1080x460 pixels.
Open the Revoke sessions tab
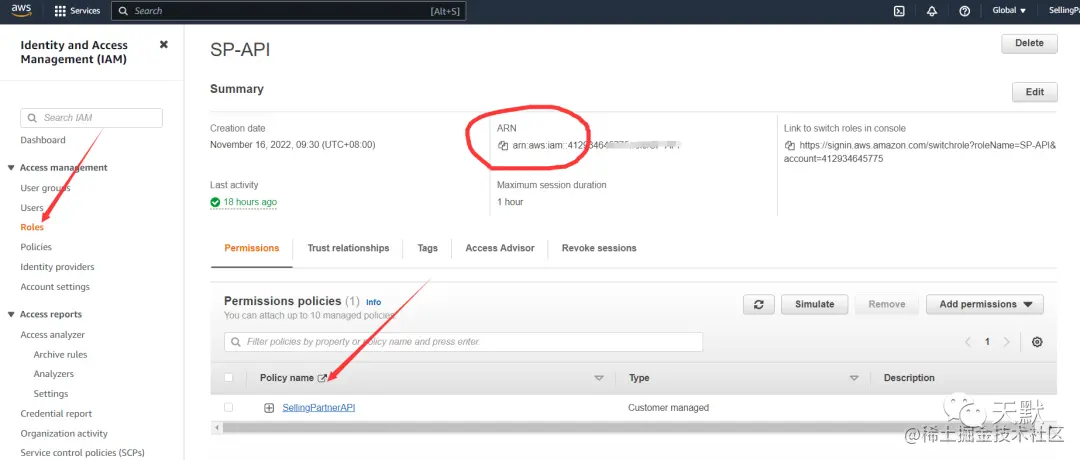click(599, 248)
